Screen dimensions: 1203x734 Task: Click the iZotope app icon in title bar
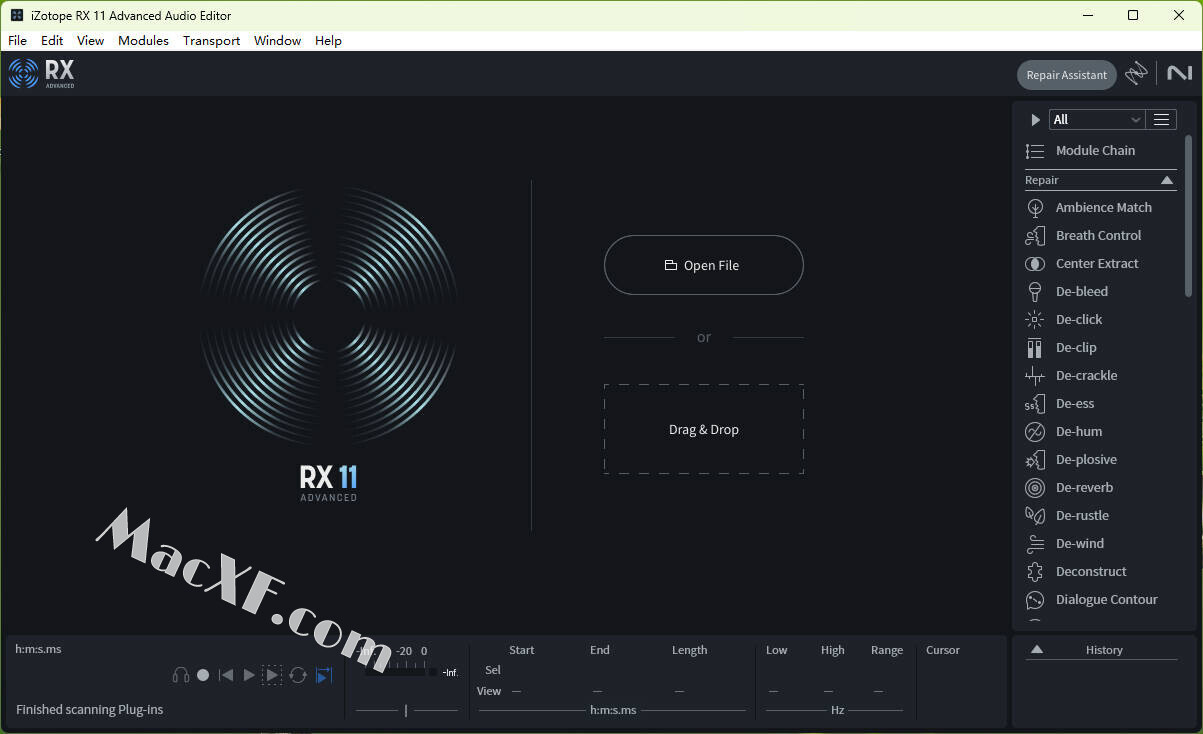click(17, 15)
